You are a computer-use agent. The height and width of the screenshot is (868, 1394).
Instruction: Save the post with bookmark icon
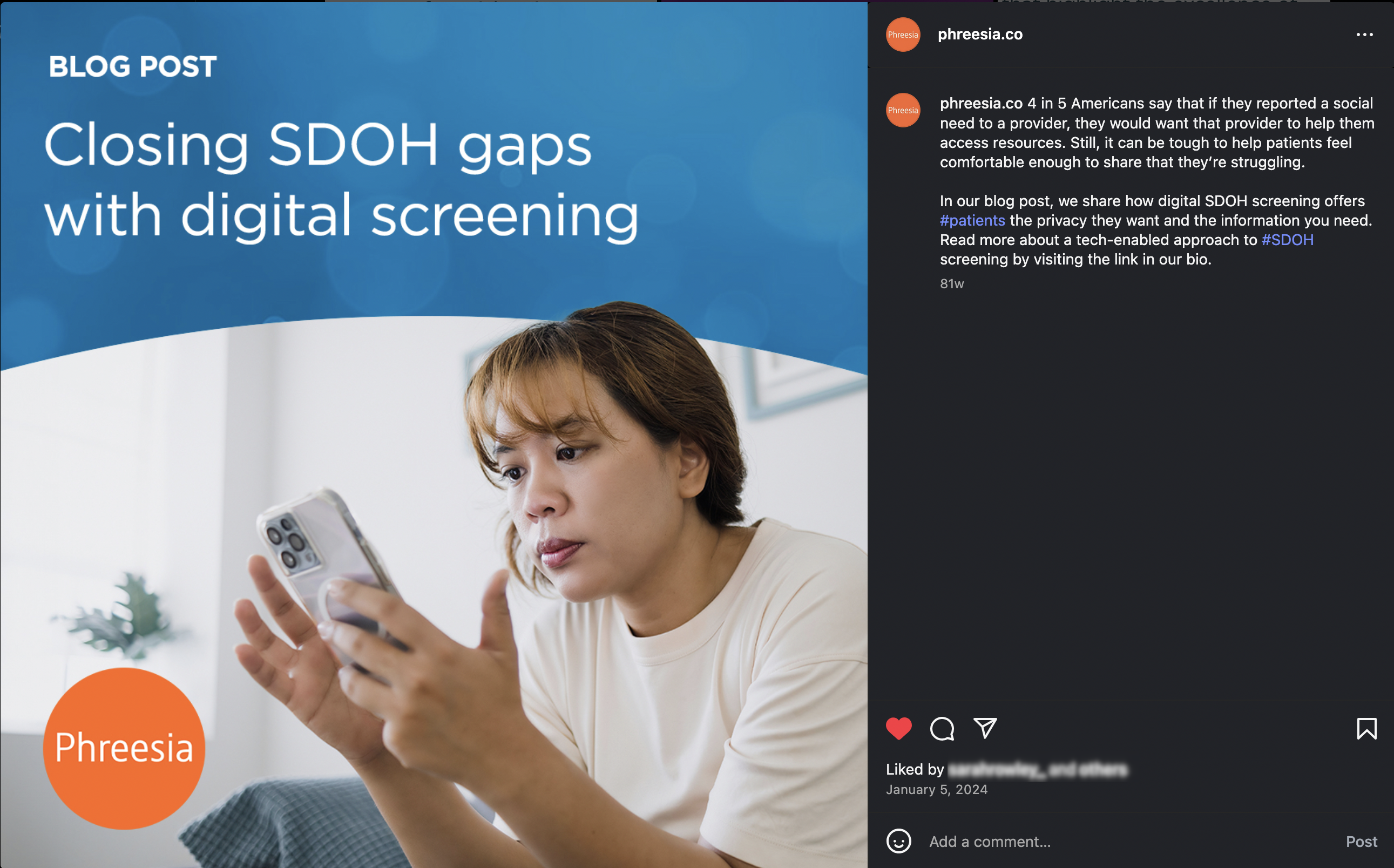tap(1366, 729)
